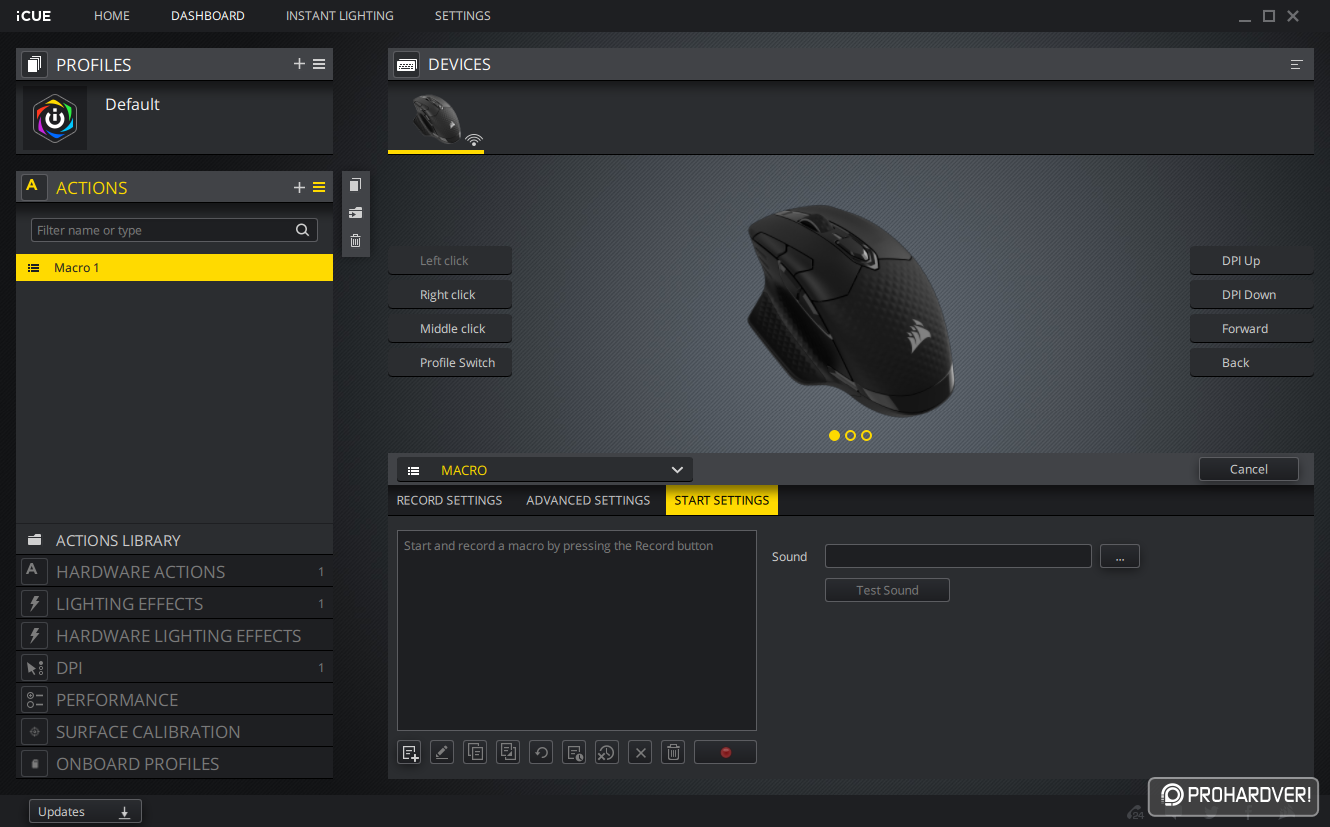The height and width of the screenshot is (827, 1330).
Task: Add a new action with the plus icon
Action: click(x=299, y=187)
